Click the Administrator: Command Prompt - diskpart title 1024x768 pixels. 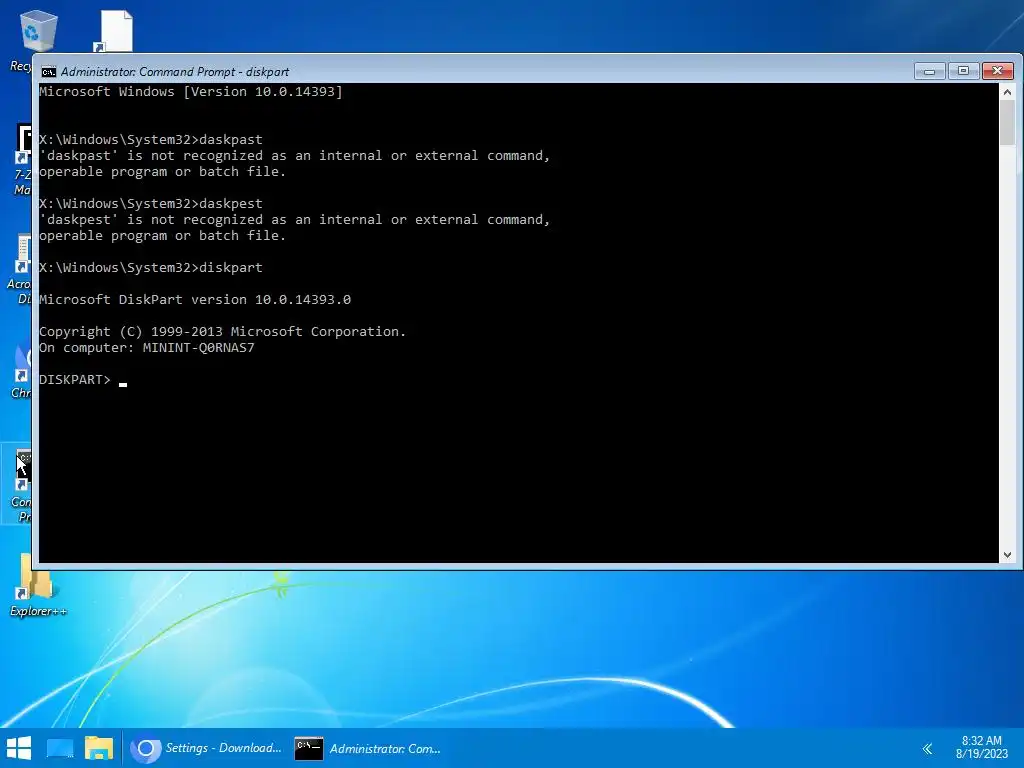click(x=175, y=72)
